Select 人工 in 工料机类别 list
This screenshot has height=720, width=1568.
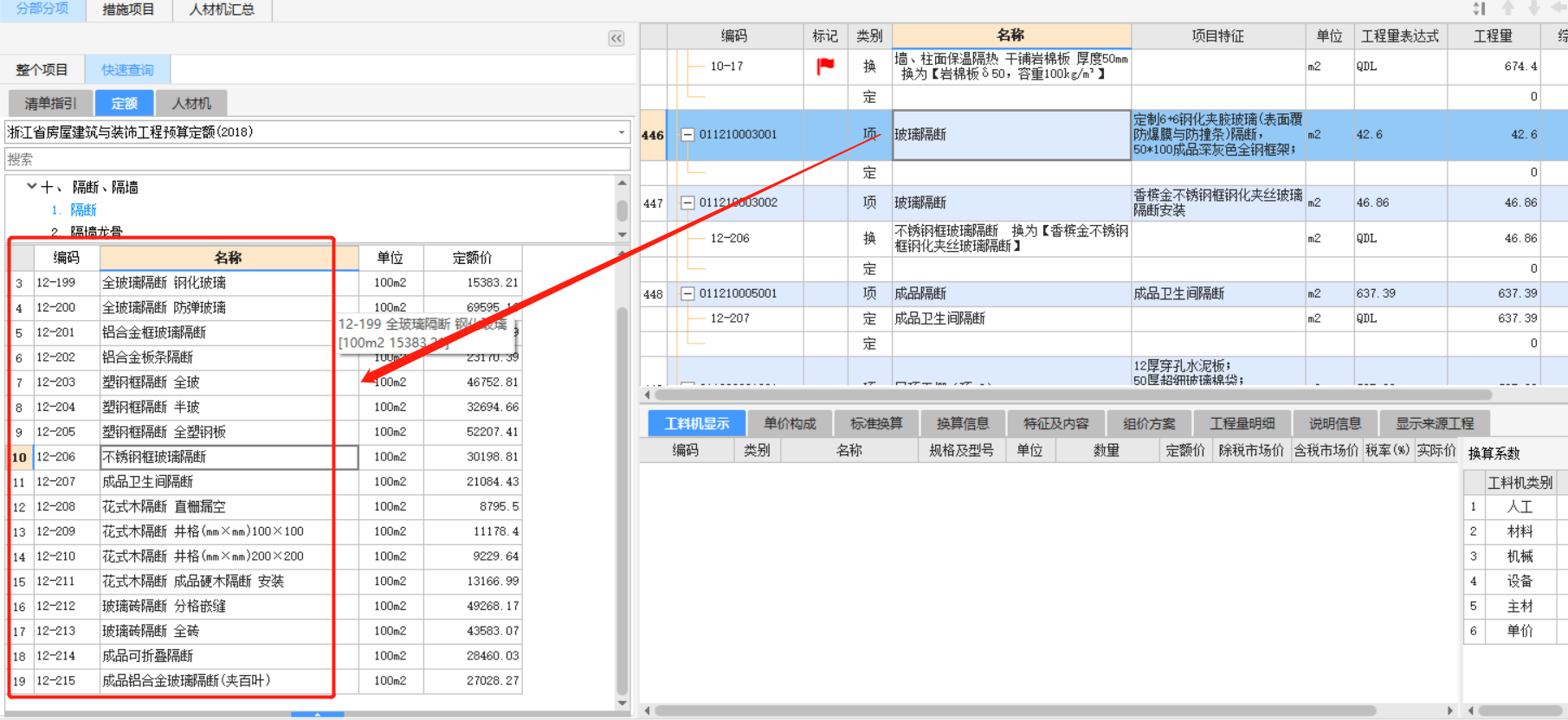(1520, 507)
